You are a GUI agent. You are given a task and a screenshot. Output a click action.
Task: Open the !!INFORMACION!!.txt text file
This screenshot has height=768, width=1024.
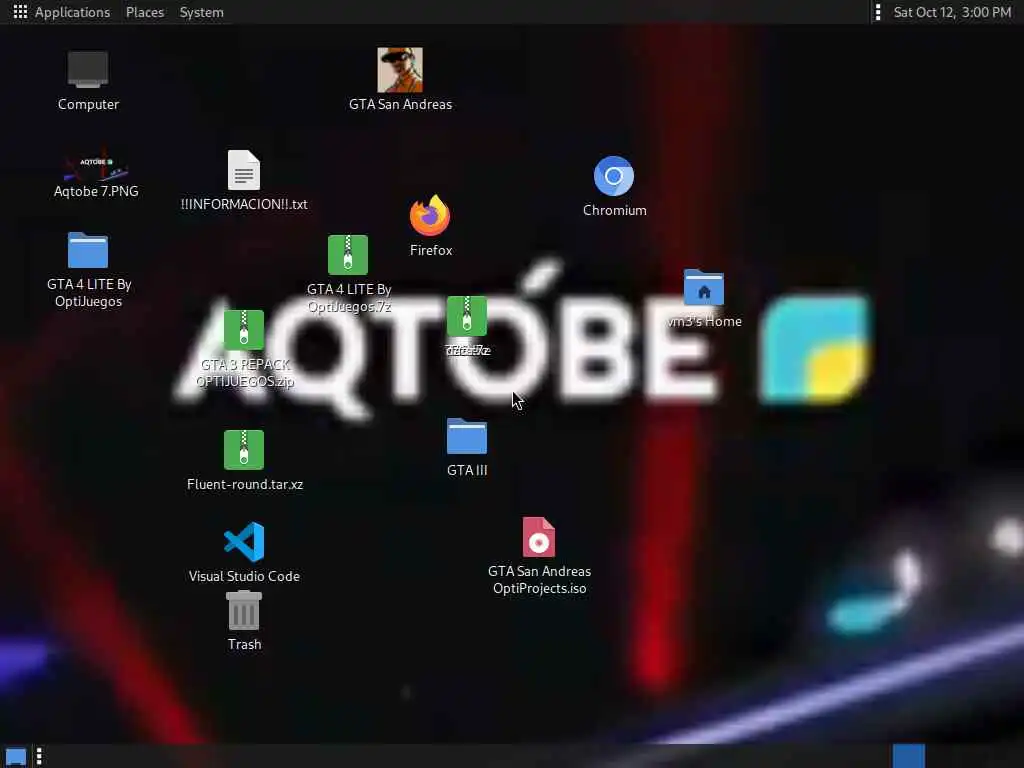pyautogui.click(x=244, y=170)
